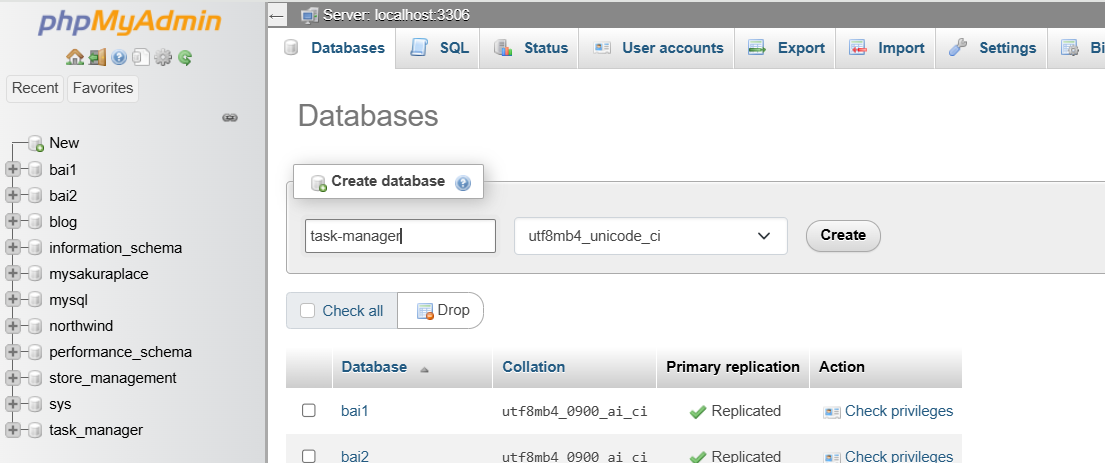
Task: Select New in the navigation tree
Action: pos(64,144)
